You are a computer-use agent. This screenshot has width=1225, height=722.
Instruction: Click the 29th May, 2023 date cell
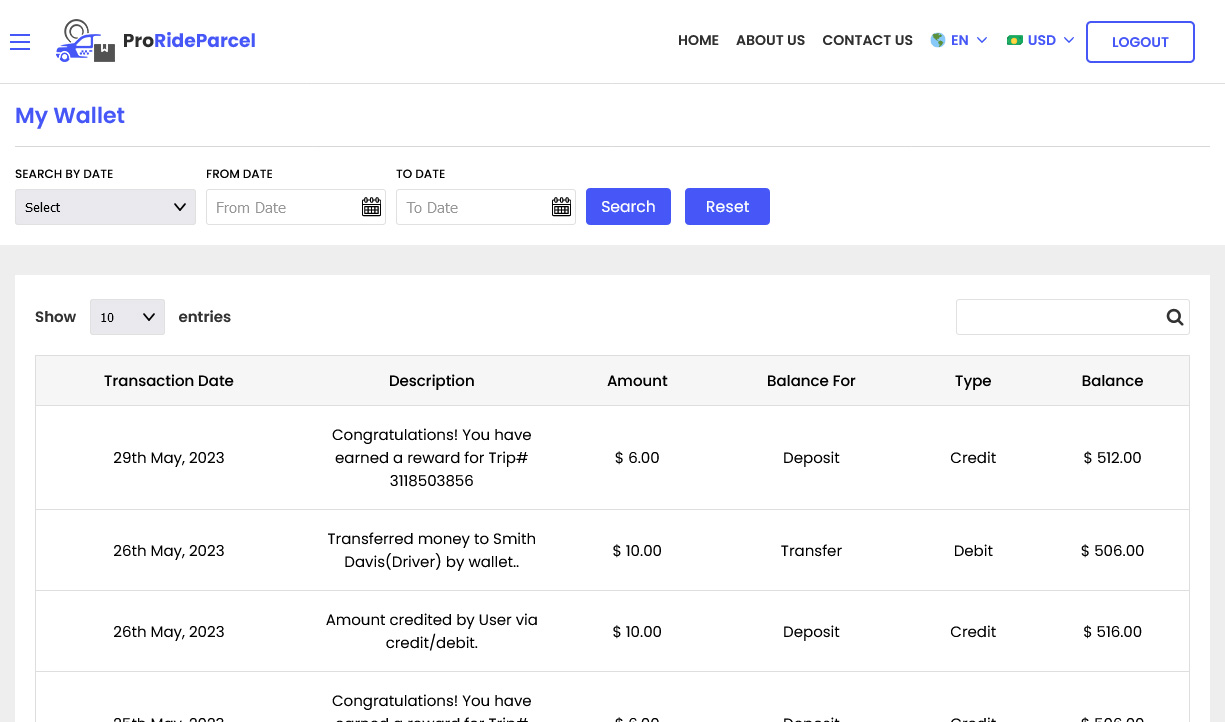[169, 458]
